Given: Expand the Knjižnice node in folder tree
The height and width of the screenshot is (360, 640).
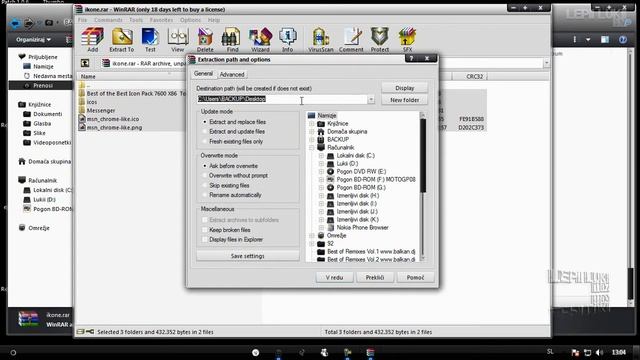Looking at the screenshot, I should [x=312, y=123].
